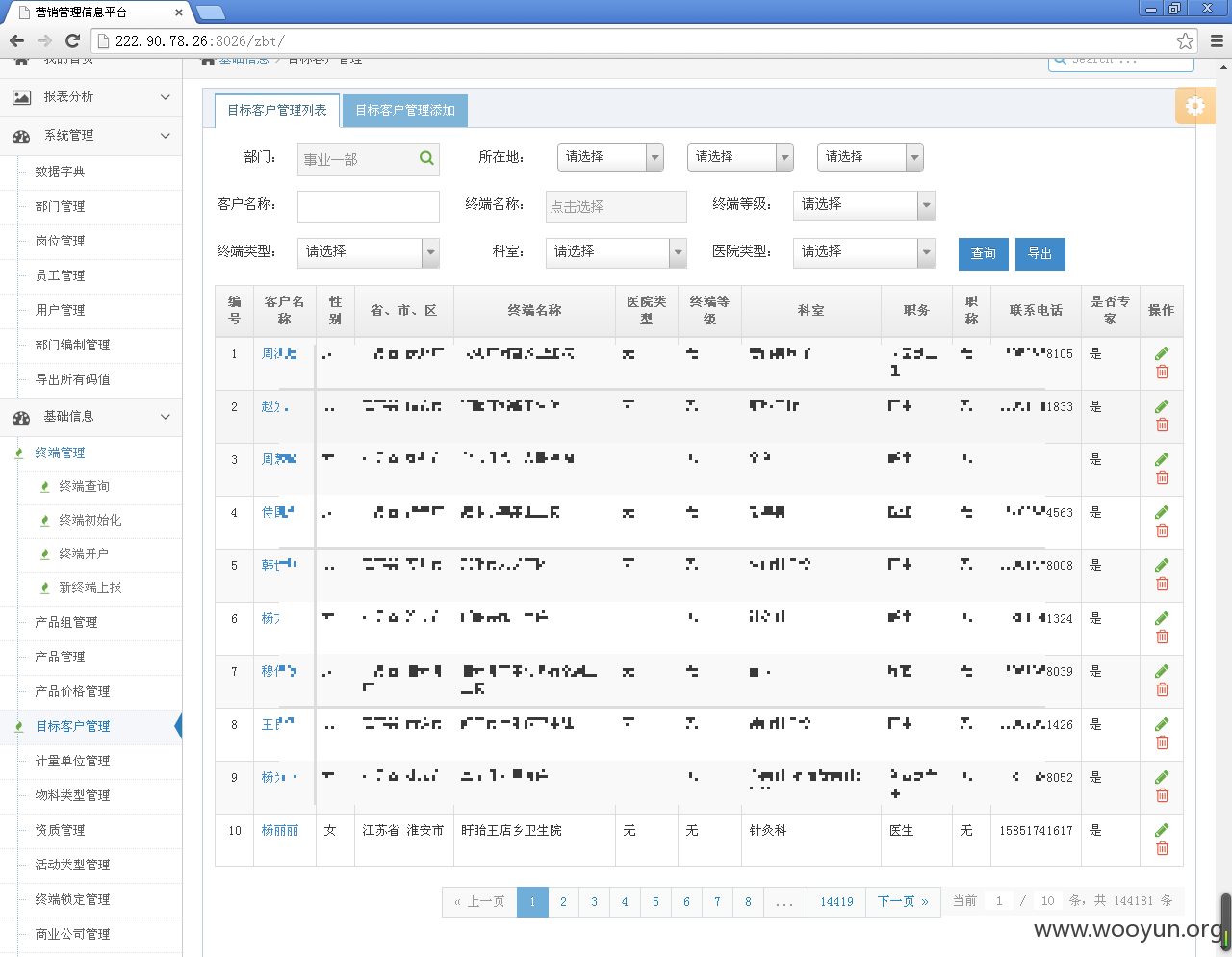Expand the 报表分析 sidebar section chevron
Viewport: 1232px width, 957px height.
tap(165, 97)
